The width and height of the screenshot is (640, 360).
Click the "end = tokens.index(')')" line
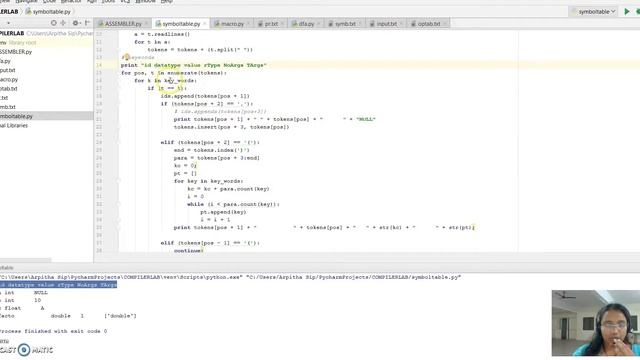point(211,150)
